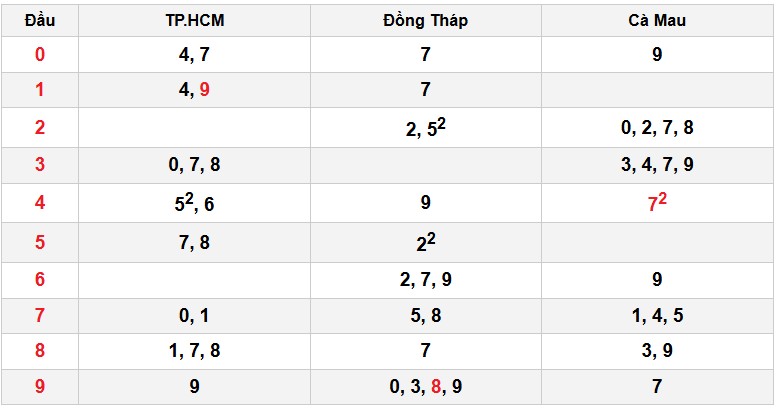Select the red 7² value under Cà Mau
777x409 pixels.
(x=657, y=204)
